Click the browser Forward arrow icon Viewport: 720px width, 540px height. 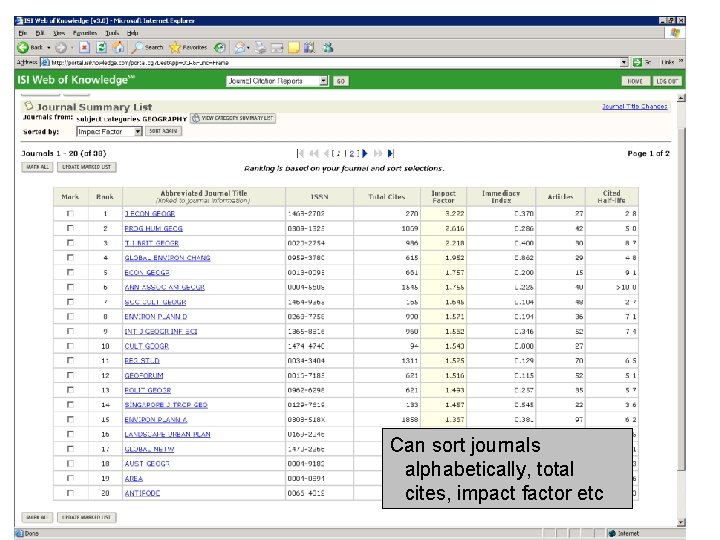click(x=61, y=47)
